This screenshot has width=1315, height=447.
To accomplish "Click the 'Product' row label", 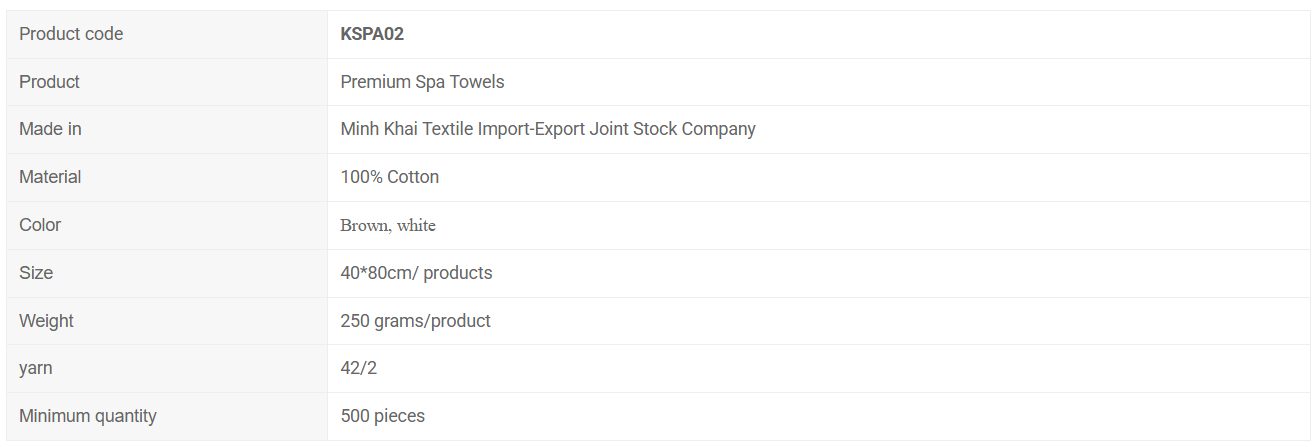I will [49, 82].
